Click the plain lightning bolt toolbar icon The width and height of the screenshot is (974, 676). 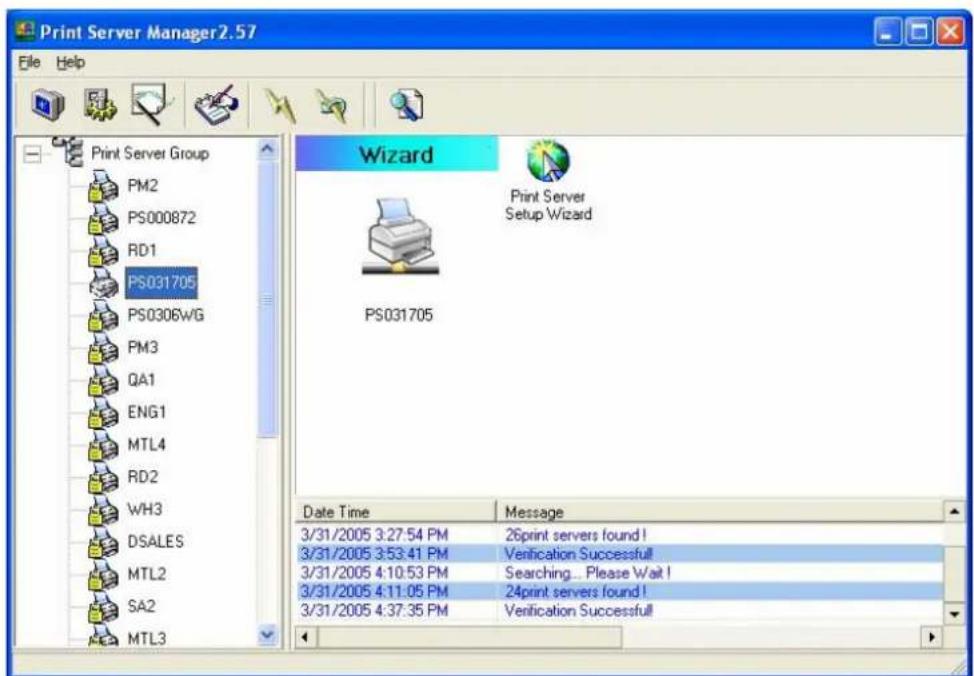(278, 104)
